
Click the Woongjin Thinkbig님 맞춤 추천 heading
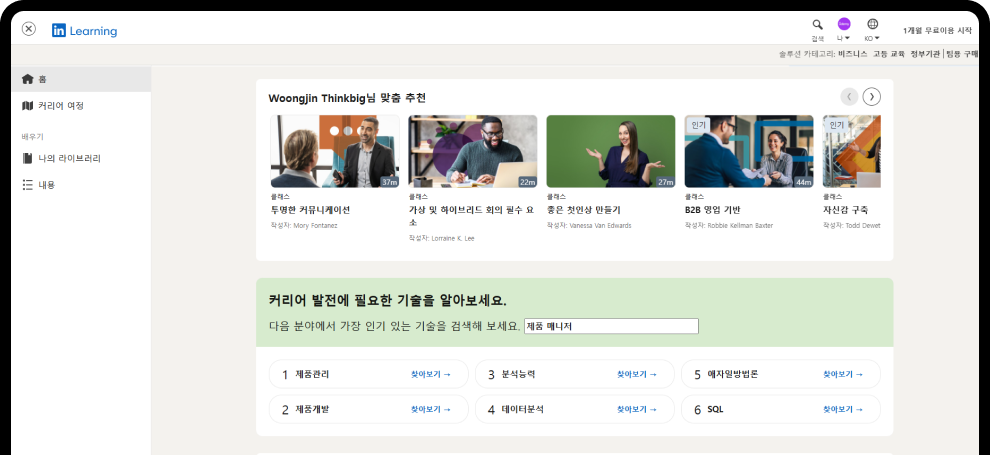[x=347, y=98]
